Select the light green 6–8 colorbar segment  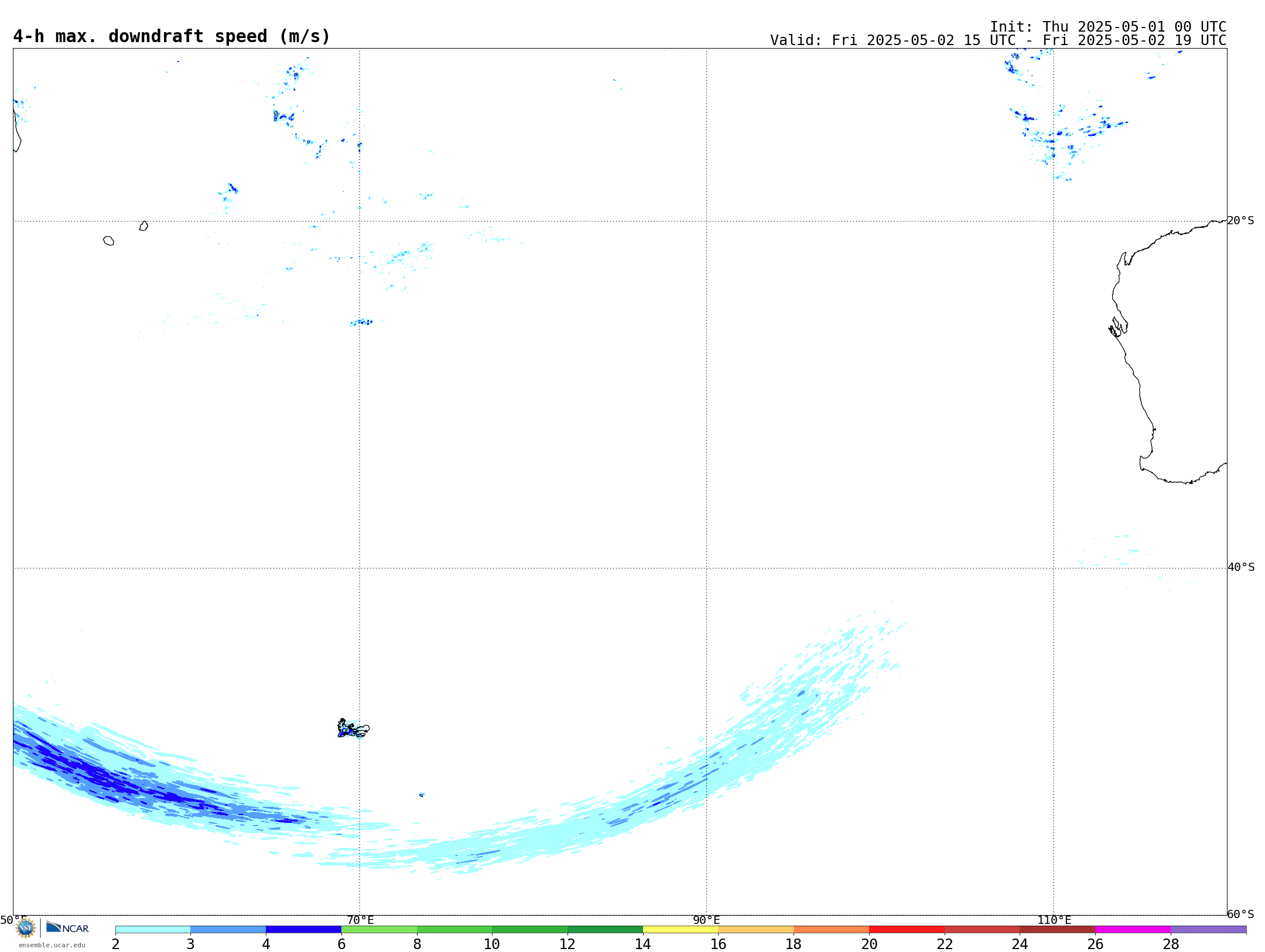coord(379,930)
